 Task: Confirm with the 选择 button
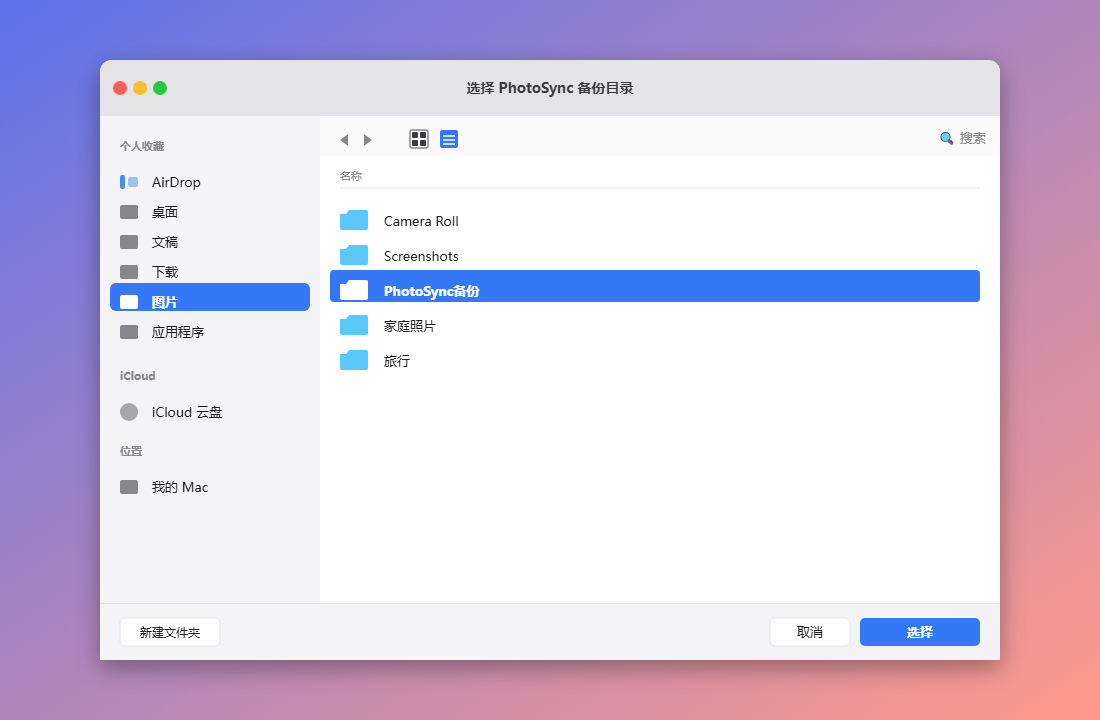920,632
